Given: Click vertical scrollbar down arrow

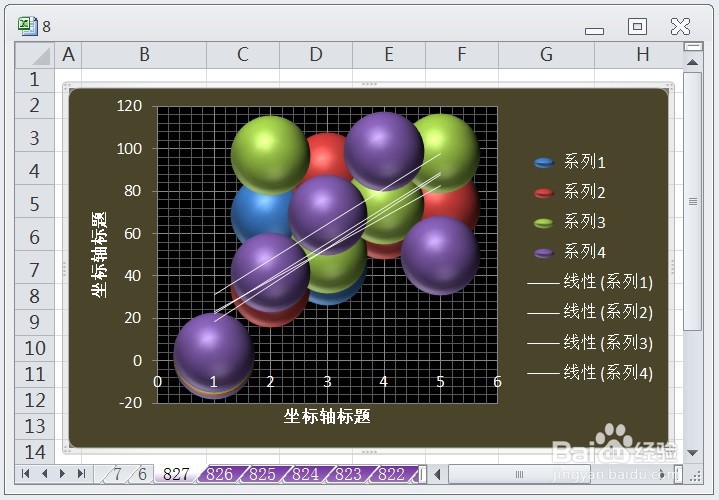Looking at the screenshot, I should pos(693,453).
